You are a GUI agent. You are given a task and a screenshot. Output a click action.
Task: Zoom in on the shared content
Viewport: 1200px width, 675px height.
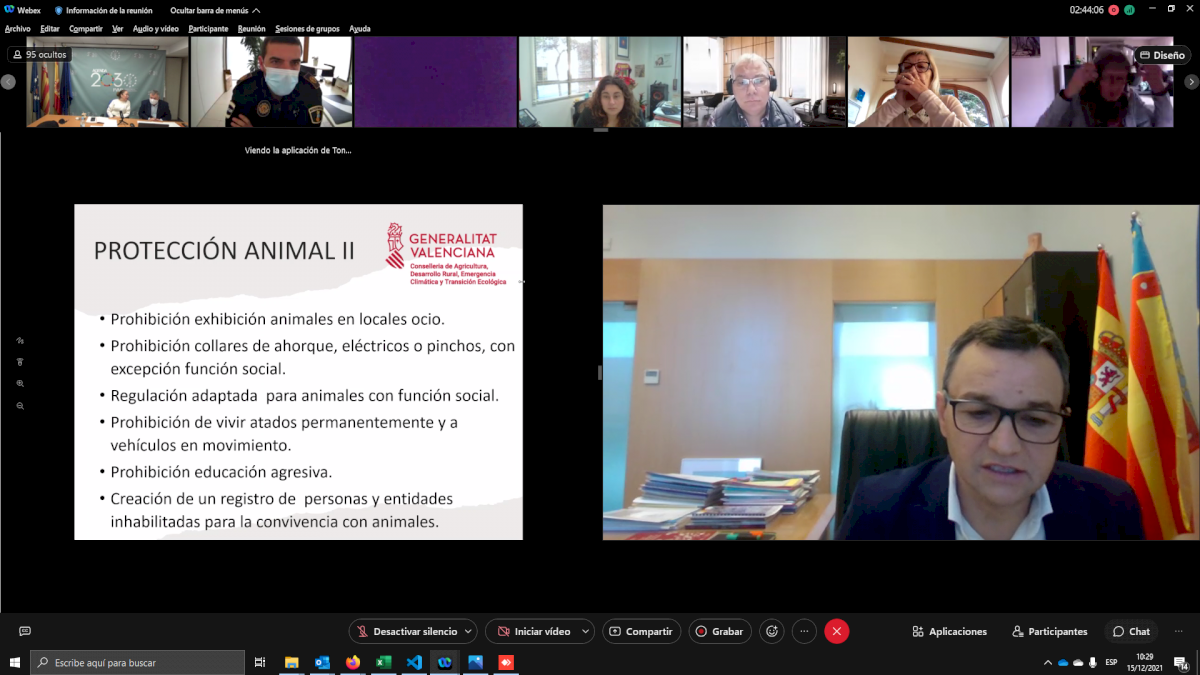(20, 384)
